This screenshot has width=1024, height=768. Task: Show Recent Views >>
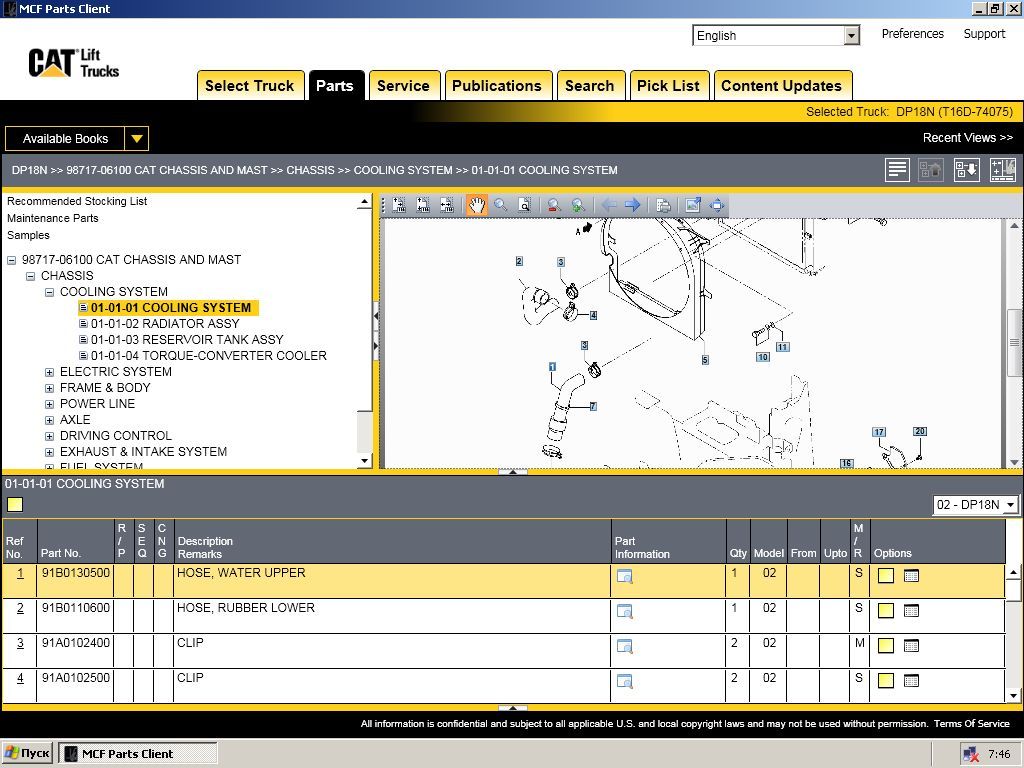[967, 138]
